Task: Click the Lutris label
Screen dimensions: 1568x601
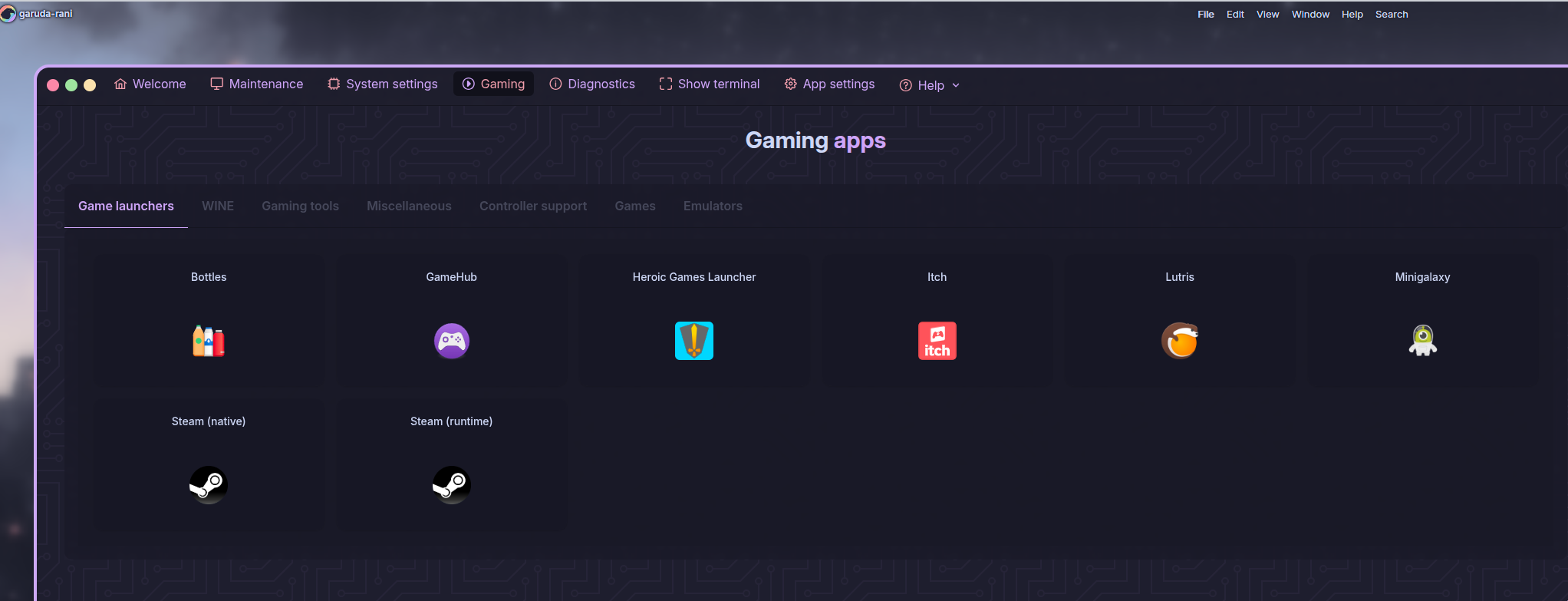Action: point(1180,277)
